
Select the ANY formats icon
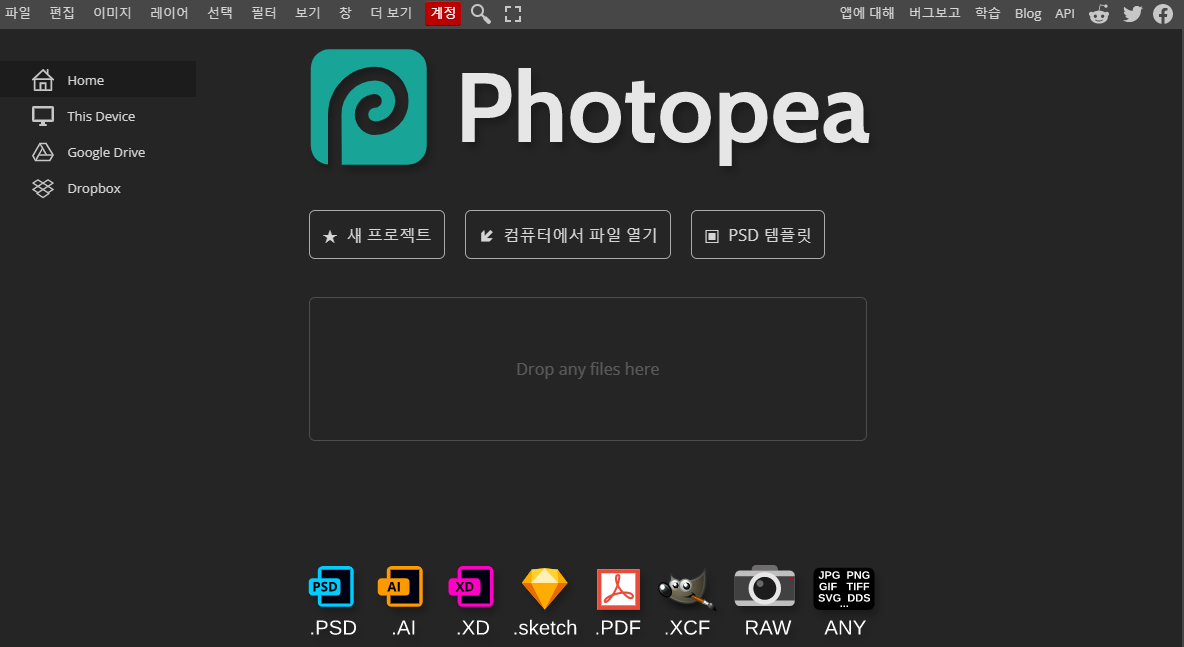click(x=844, y=588)
